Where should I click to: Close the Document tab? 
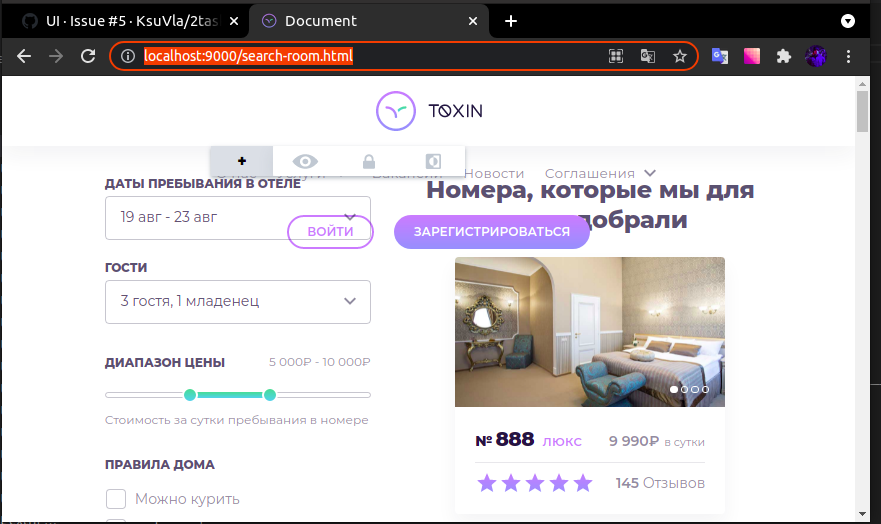pos(473,21)
